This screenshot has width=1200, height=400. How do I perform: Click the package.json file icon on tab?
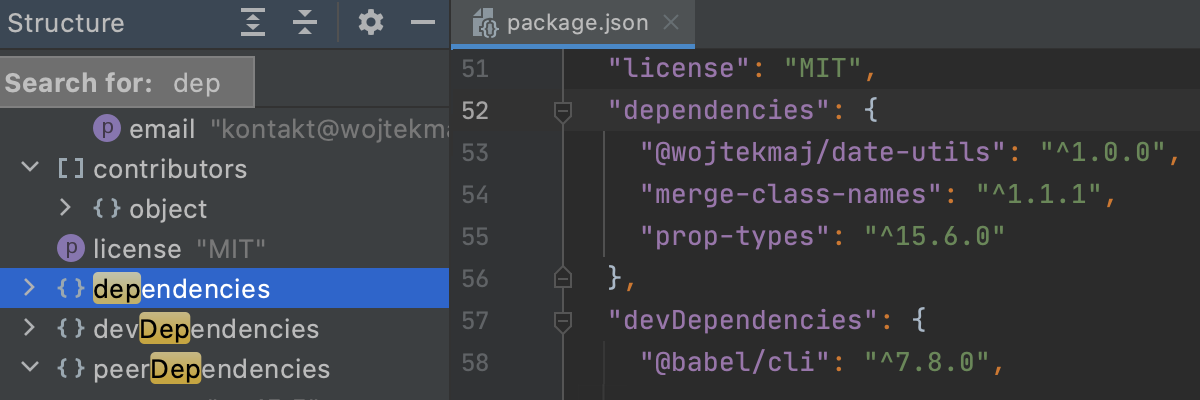tap(485, 24)
